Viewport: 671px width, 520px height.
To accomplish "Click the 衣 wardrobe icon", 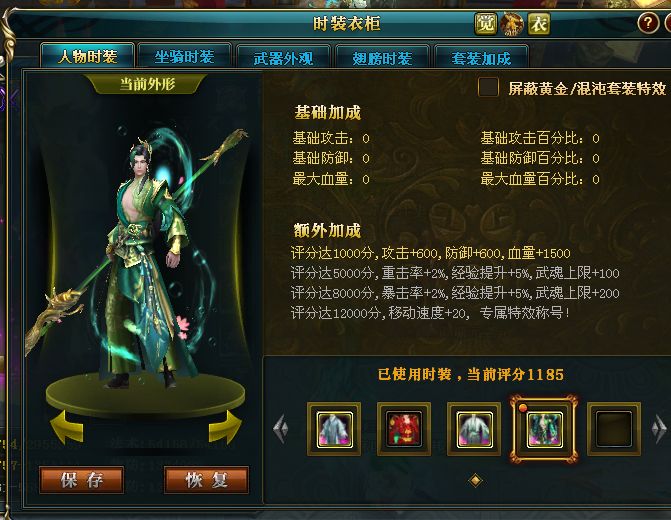I will coord(539,24).
